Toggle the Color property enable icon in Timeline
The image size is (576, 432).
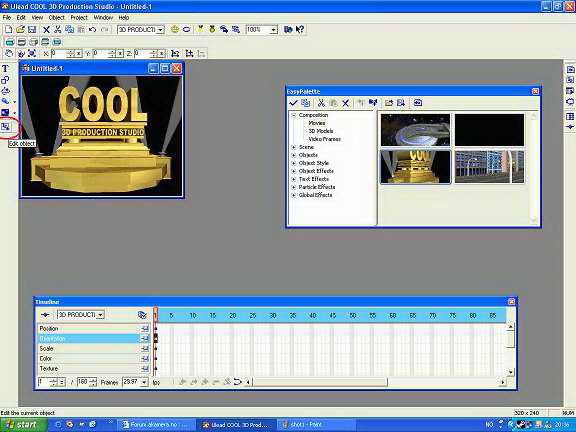[x=145, y=358]
